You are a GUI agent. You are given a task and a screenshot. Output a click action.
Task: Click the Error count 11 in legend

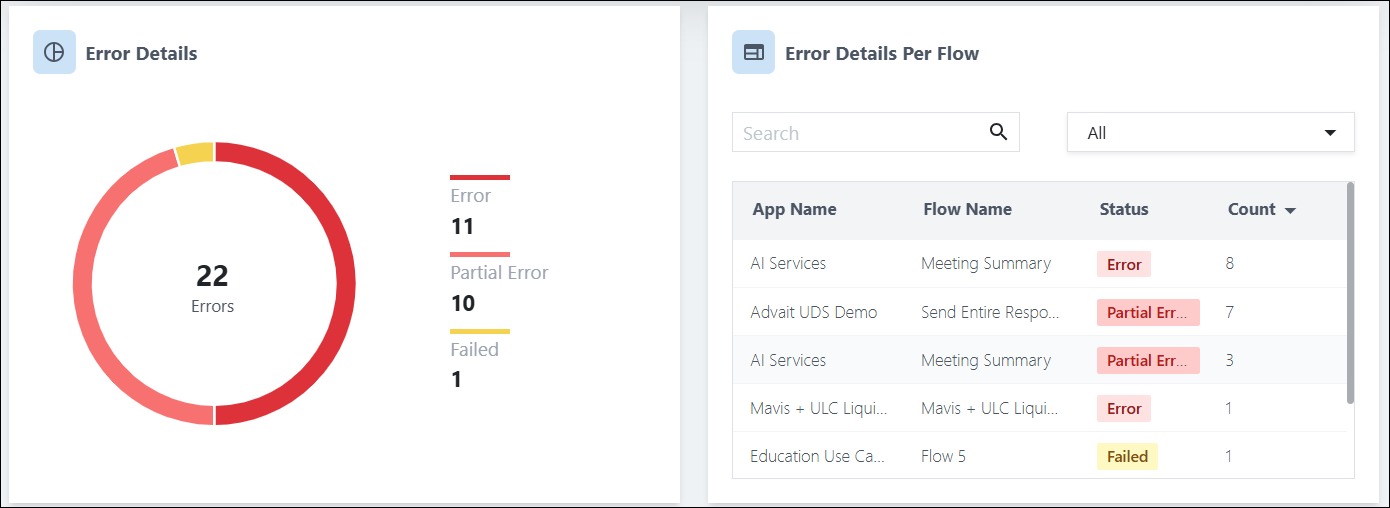pyautogui.click(x=462, y=226)
